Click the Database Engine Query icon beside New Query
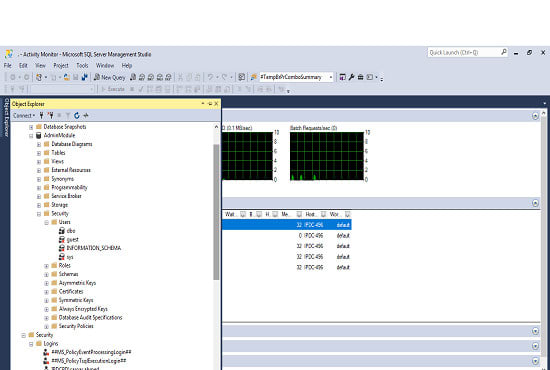Image resolution: width=550 pixels, height=370 pixels. click(x=133, y=78)
